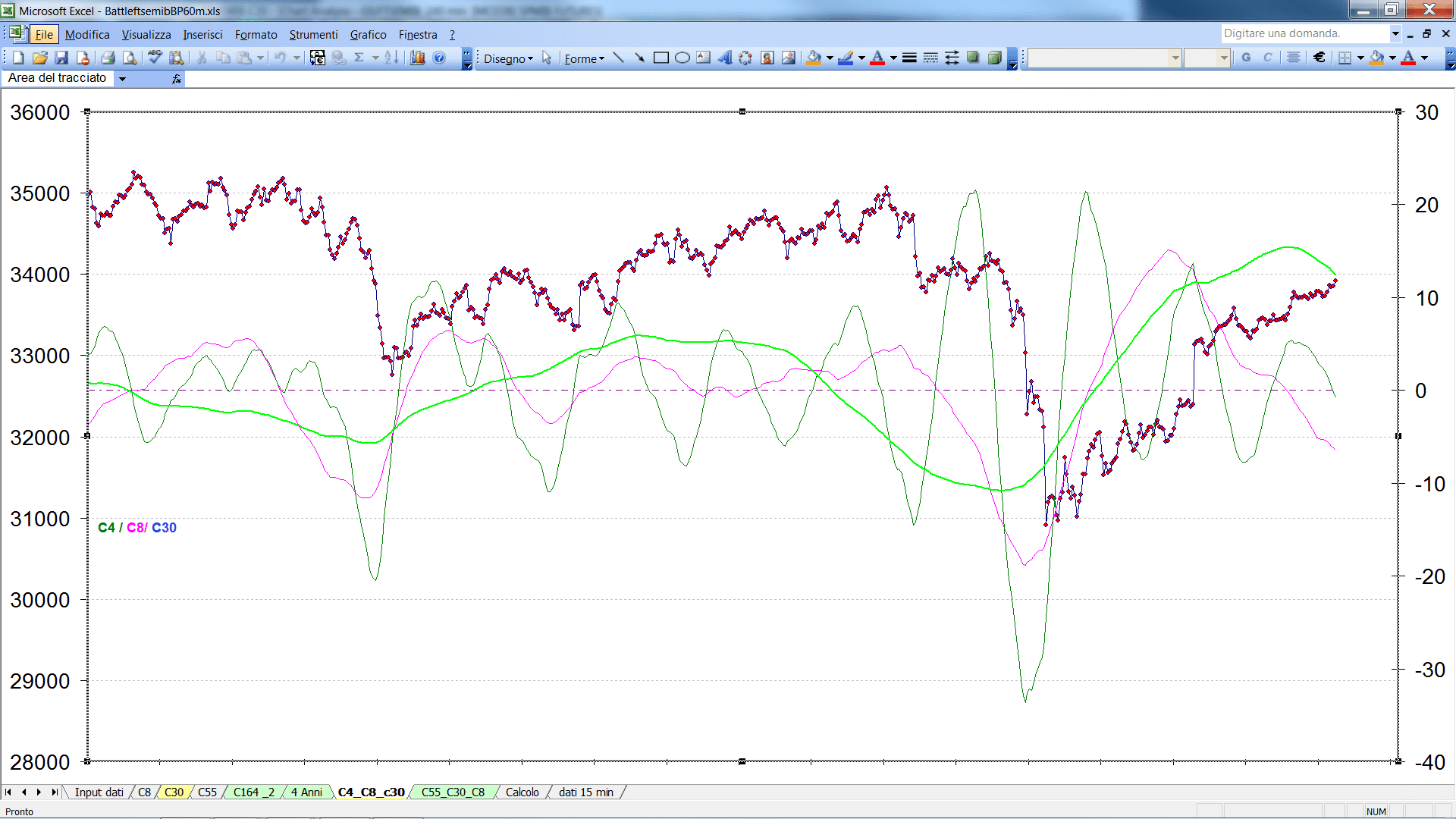
Task: Insert a picture from file icon
Action: [789, 58]
